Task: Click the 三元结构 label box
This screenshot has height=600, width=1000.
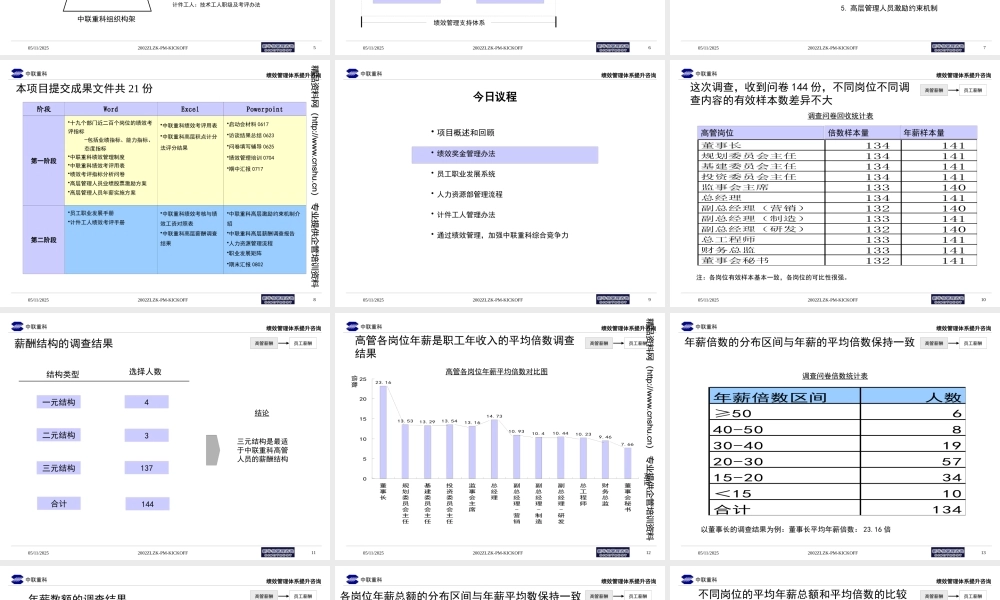Action: pyautogui.click(x=59, y=468)
